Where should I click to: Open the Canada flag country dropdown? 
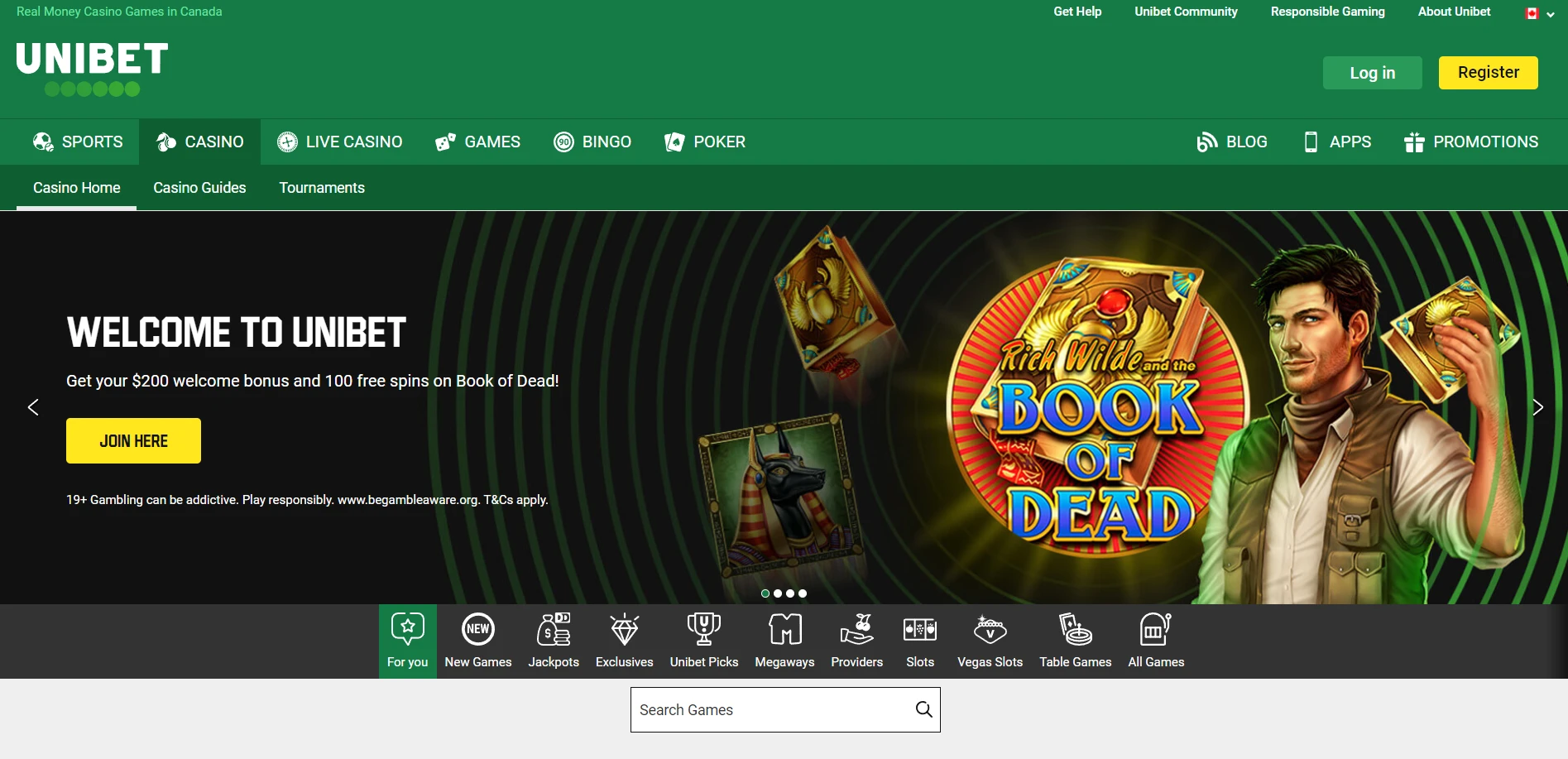(1540, 13)
